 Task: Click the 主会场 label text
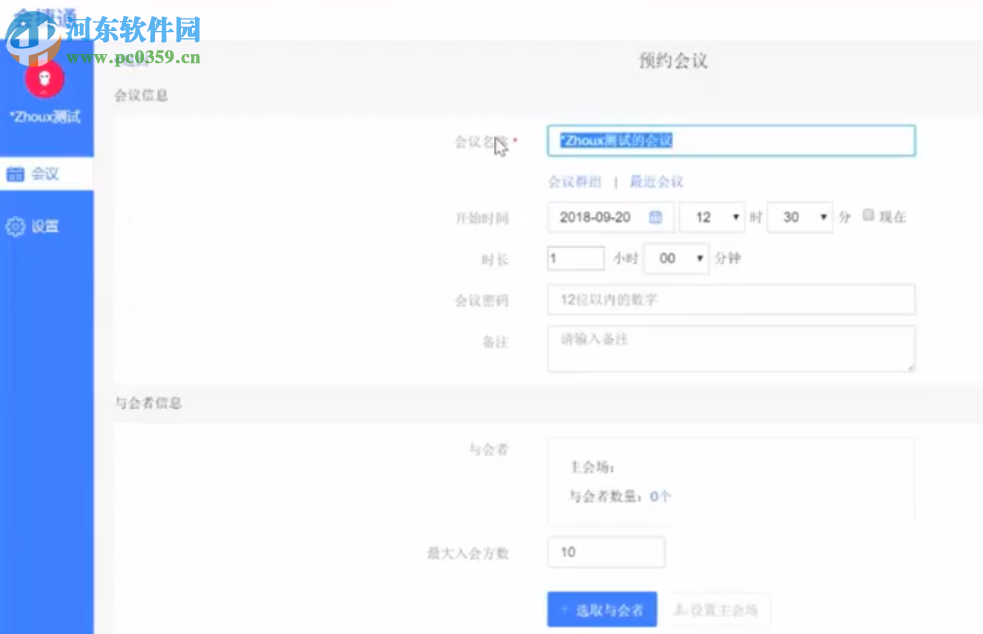(592, 467)
